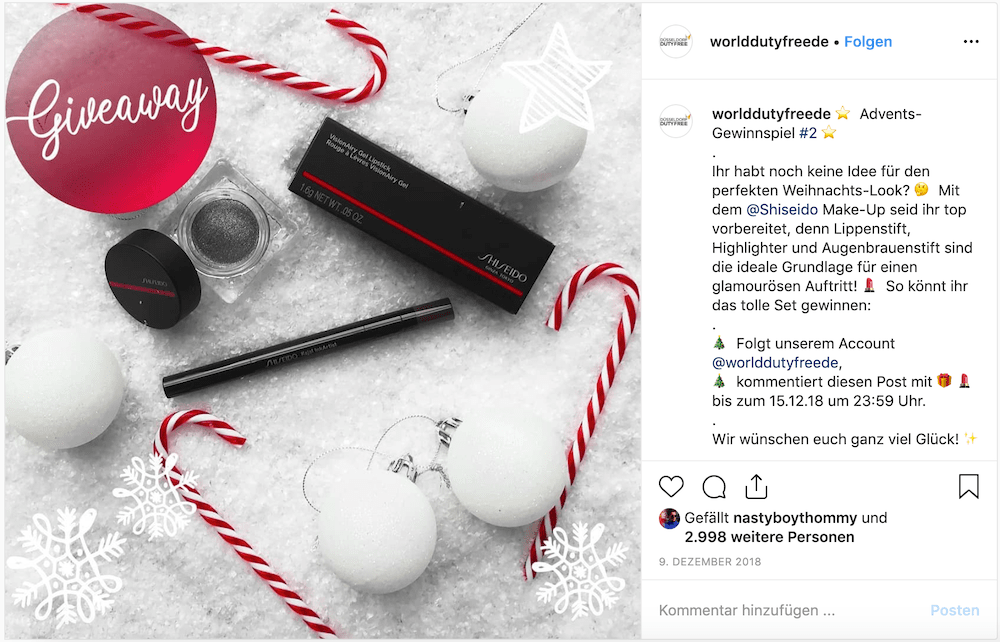The image size is (1000, 642).
Task: Show the 2.998 weitere Personen likes list
Action: tap(769, 537)
